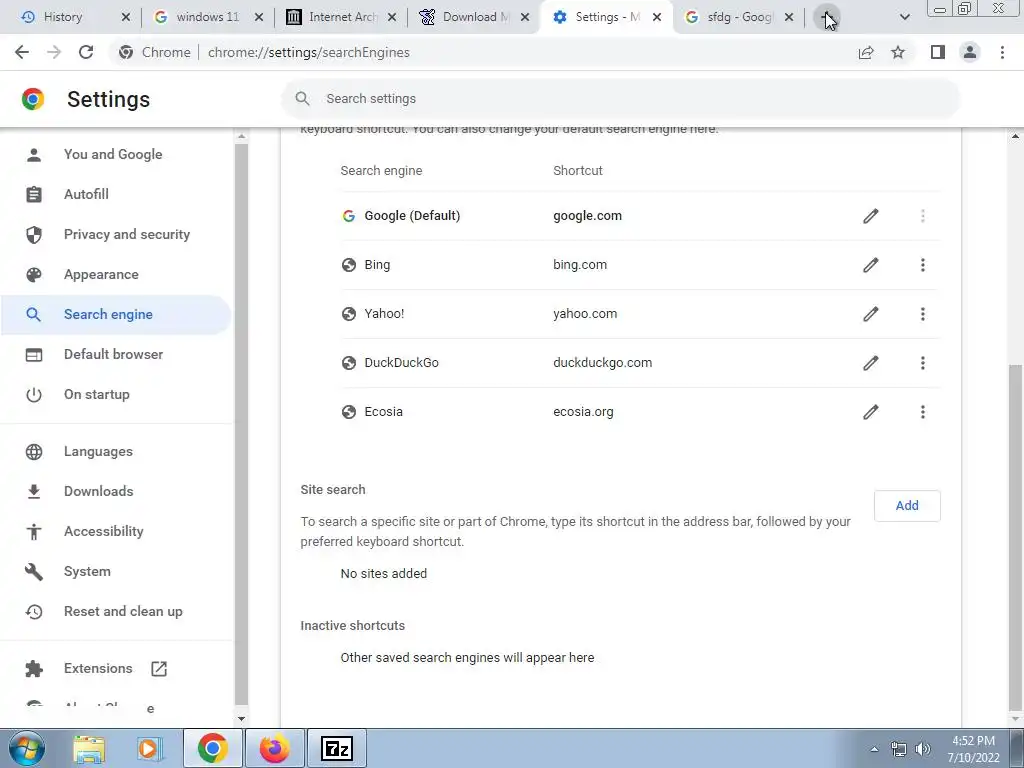Edit the DuckDuckGo search engine entry
This screenshot has height=768, width=1024.
[871, 363]
